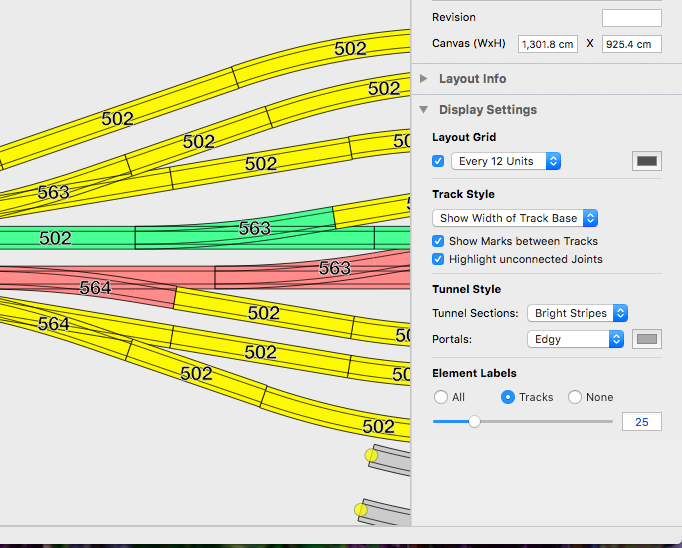Disable Show Marks between Tracks
This screenshot has height=548, width=682.
click(x=438, y=241)
